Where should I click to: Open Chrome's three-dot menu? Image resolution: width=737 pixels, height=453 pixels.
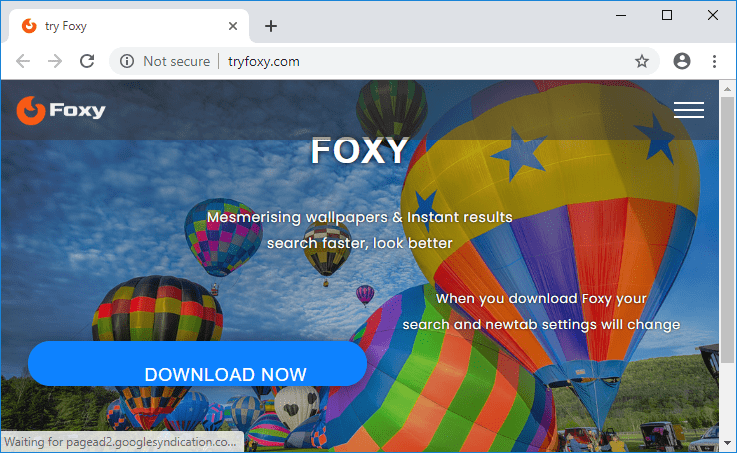tap(714, 61)
